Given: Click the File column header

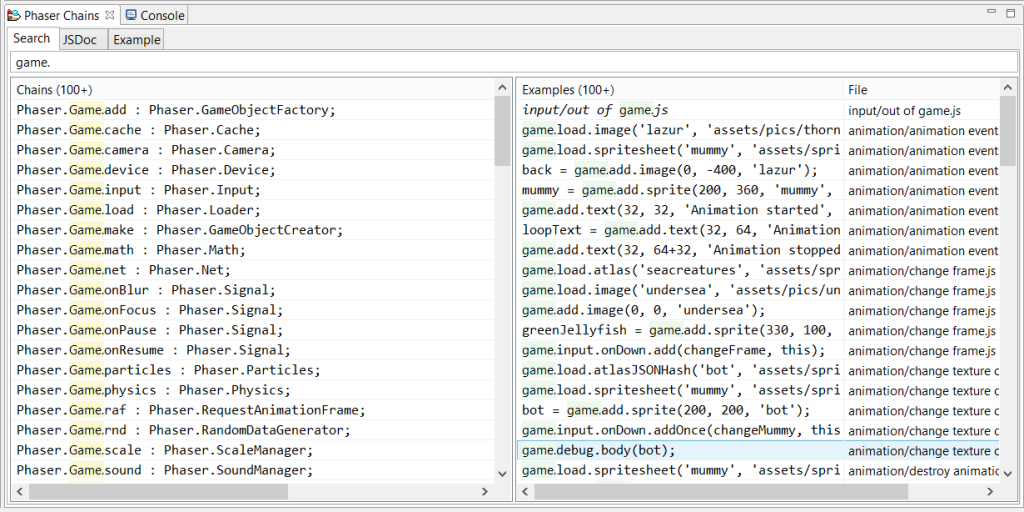Looking at the screenshot, I should 921,90.
